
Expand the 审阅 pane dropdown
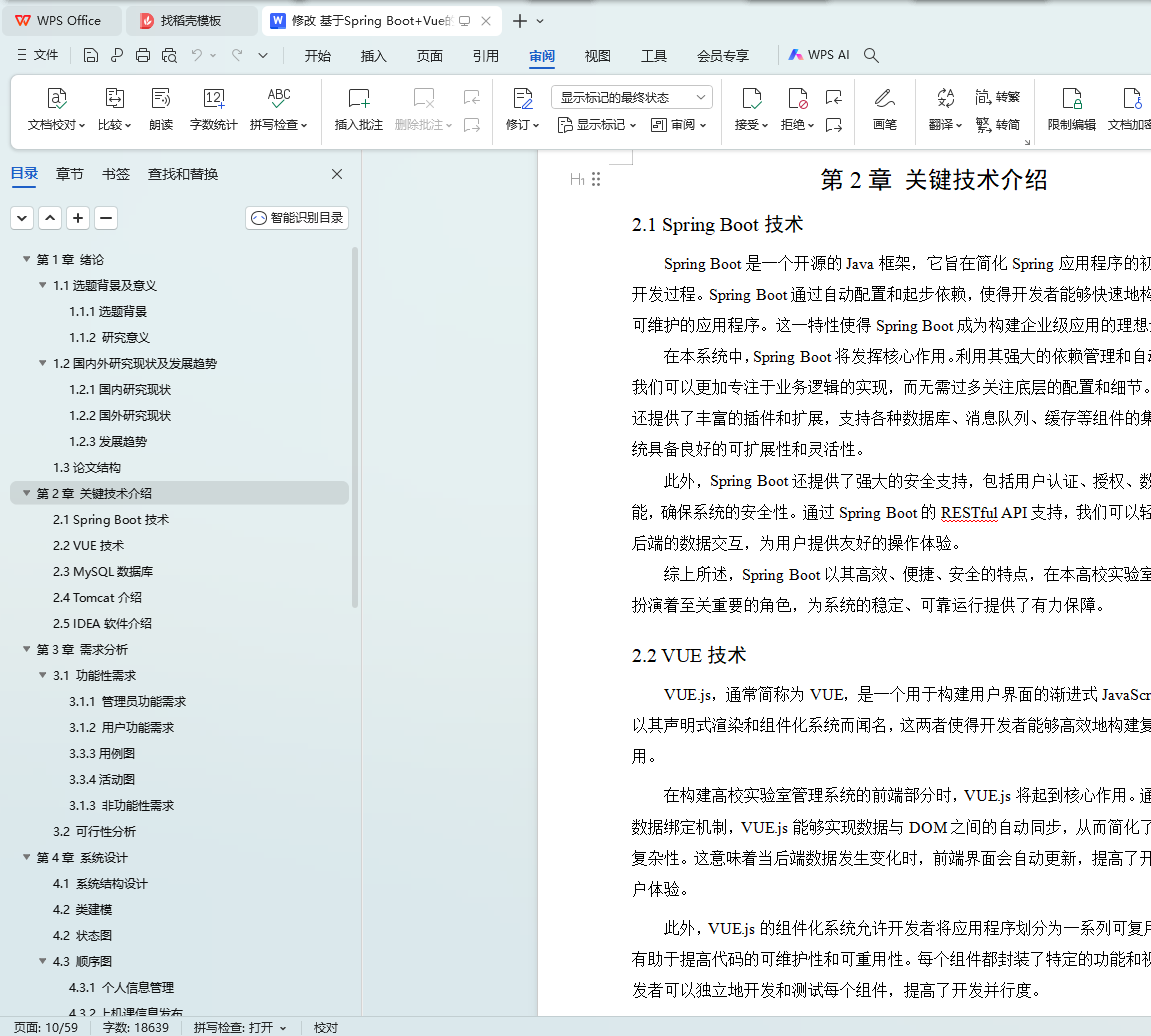pyautogui.click(x=679, y=125)
